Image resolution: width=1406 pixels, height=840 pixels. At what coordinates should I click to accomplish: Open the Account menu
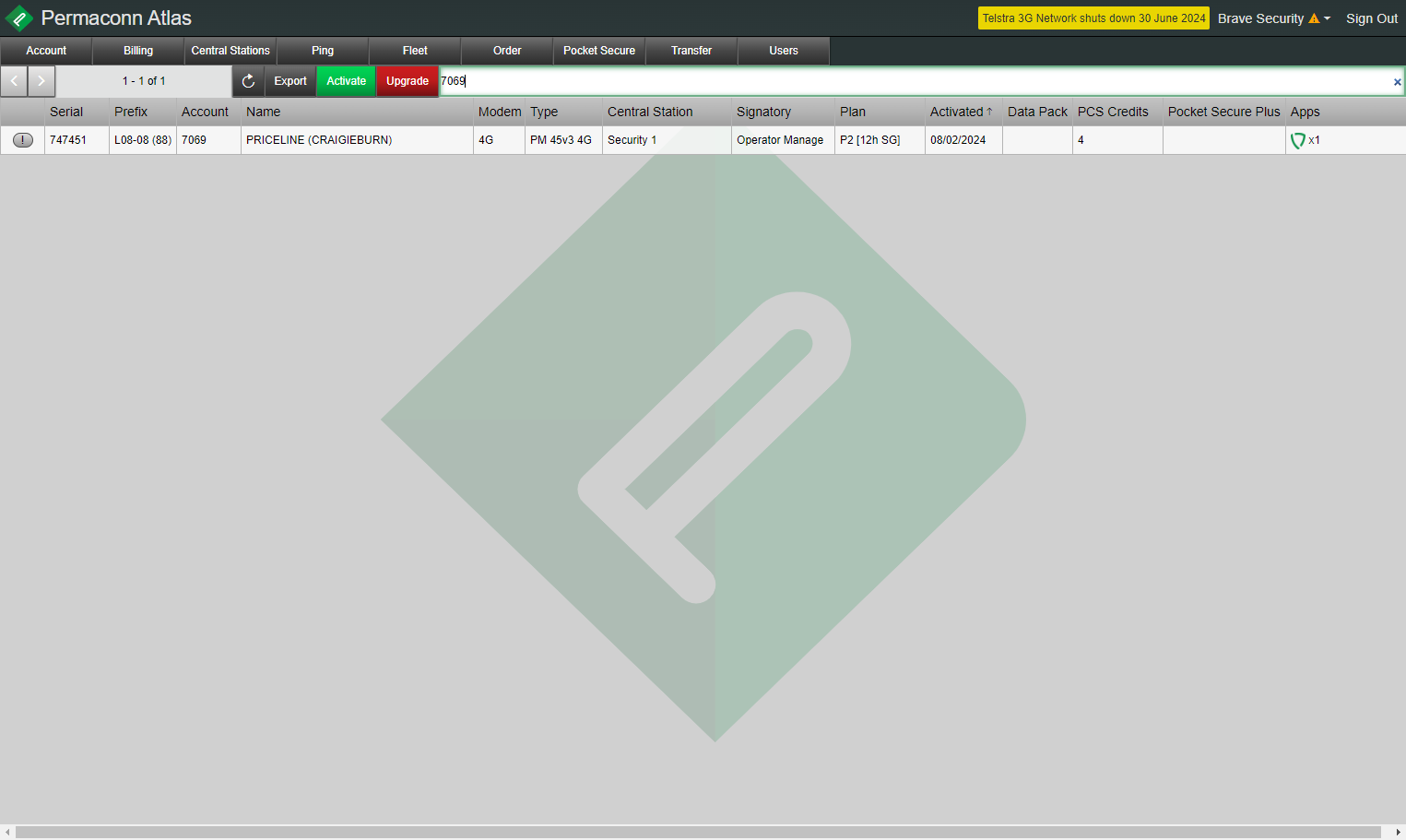click(46, 51)
